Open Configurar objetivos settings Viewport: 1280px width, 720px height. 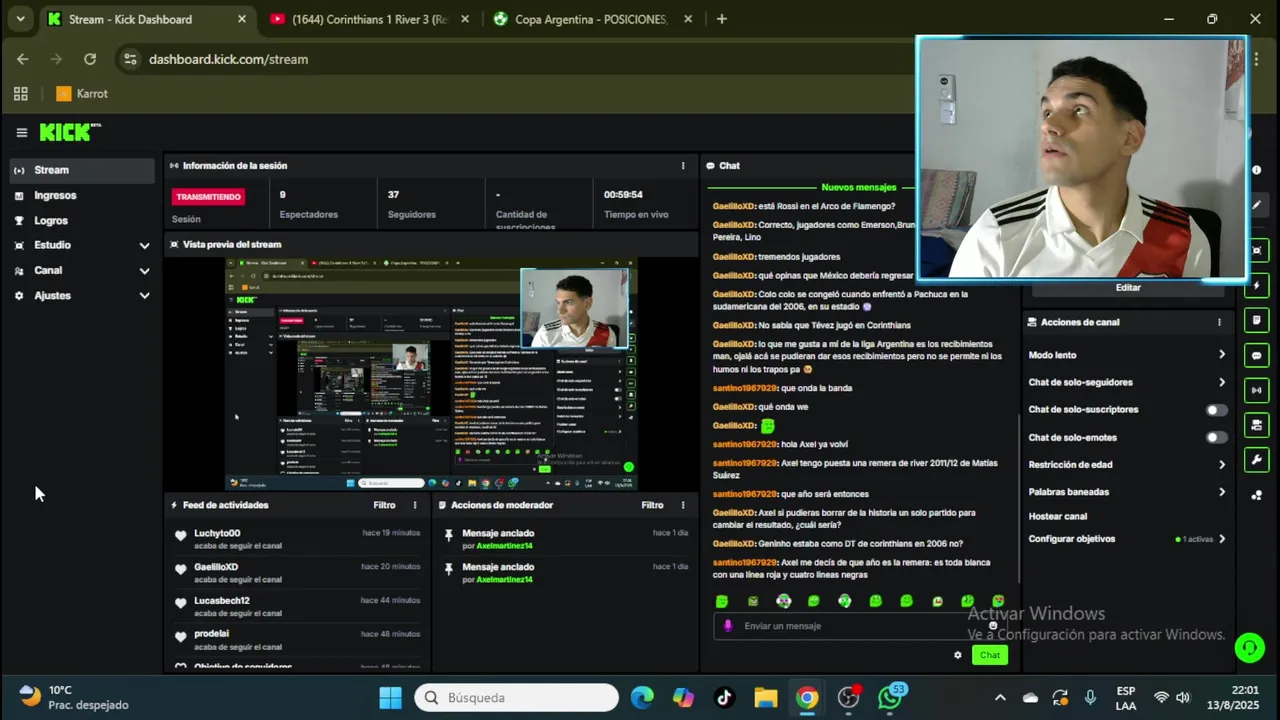pos(1127,539)
